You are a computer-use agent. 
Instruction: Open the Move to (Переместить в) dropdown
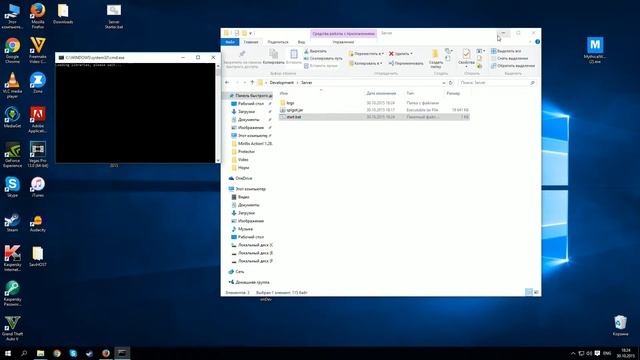point(366,53)
